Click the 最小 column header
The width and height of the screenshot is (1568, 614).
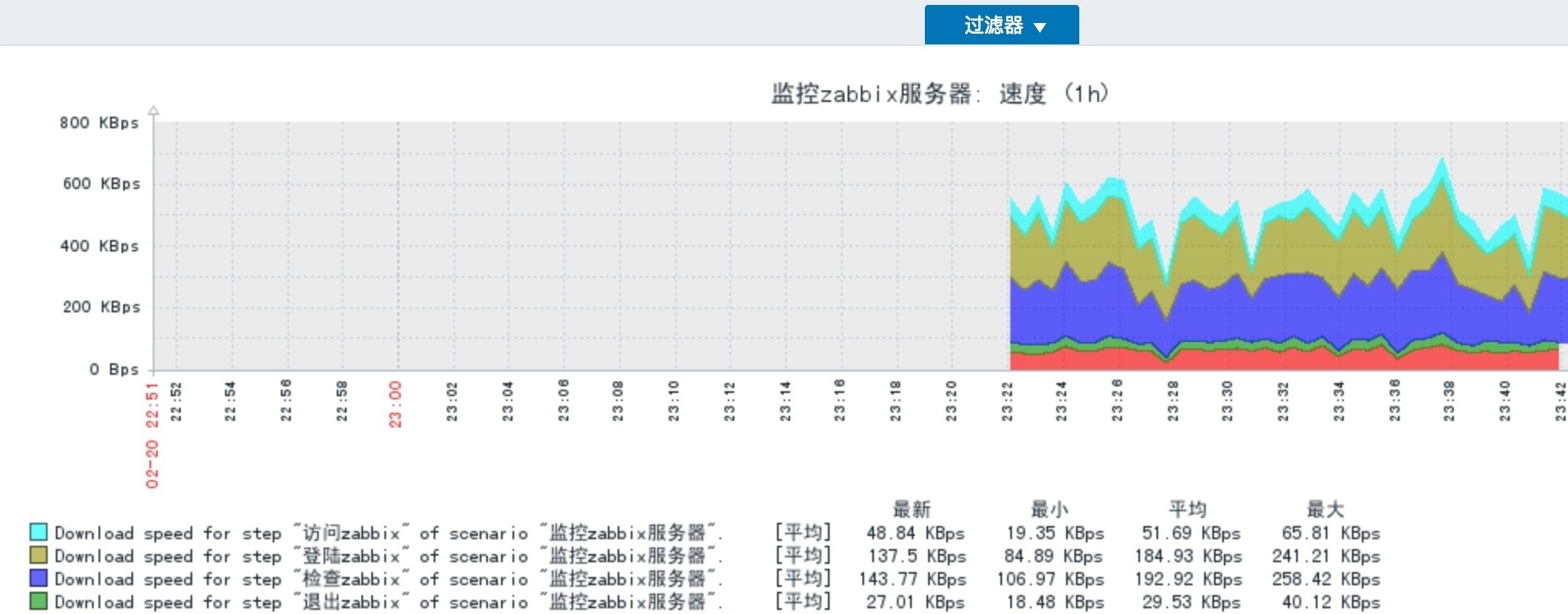(x=1050, y=510)
